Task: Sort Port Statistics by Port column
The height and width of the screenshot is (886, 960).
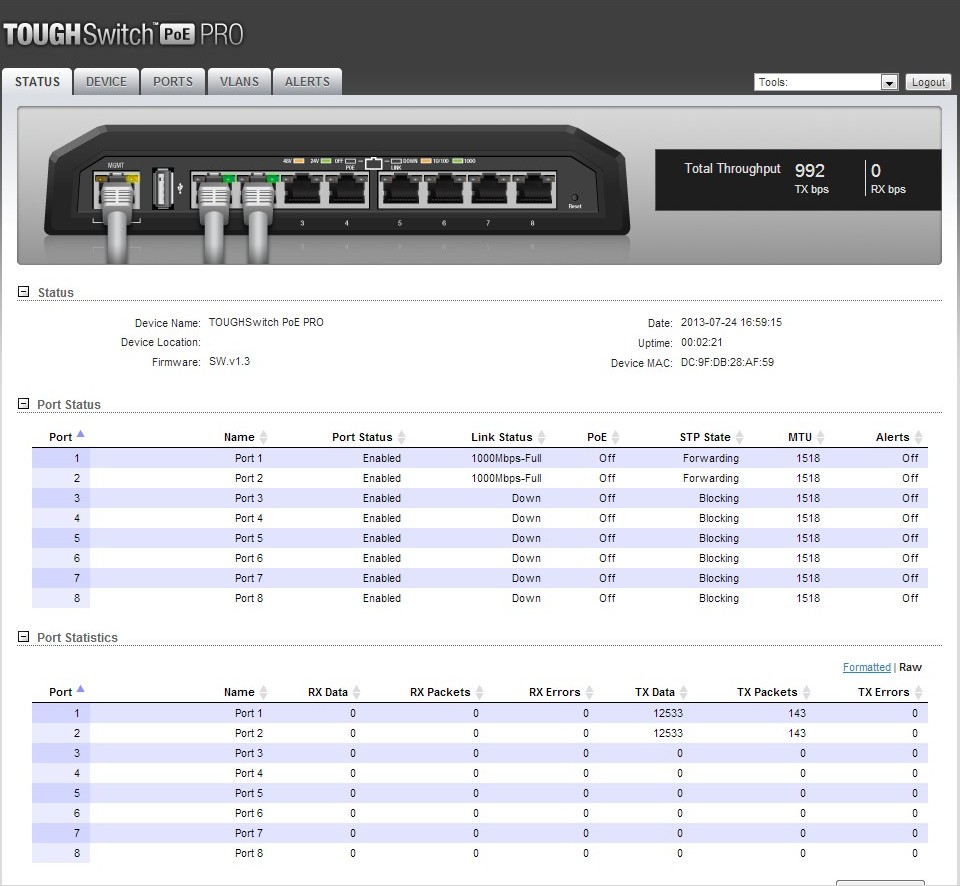Action: 66,691
